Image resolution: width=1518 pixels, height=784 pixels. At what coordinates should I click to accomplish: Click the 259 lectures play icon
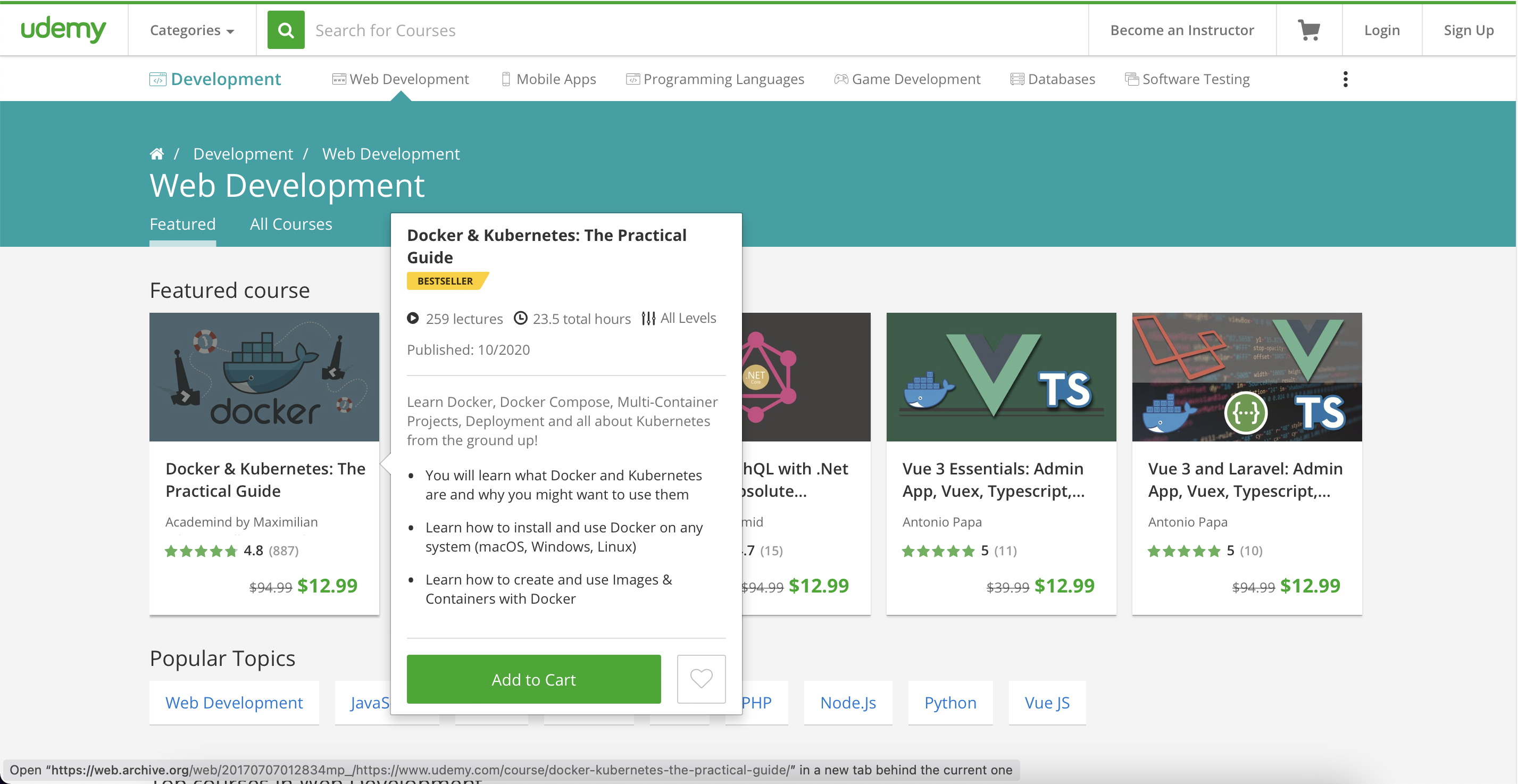[413, 318]
